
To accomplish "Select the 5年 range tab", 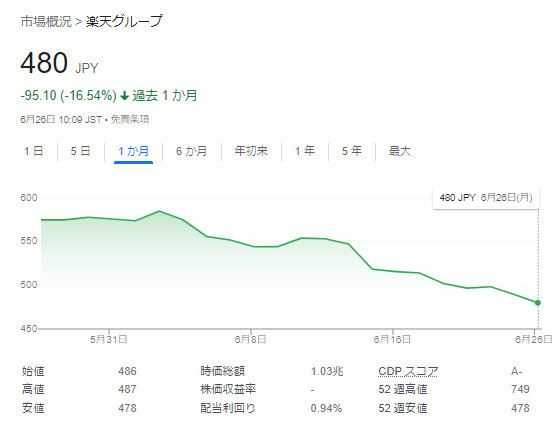I will pos(352,151).
